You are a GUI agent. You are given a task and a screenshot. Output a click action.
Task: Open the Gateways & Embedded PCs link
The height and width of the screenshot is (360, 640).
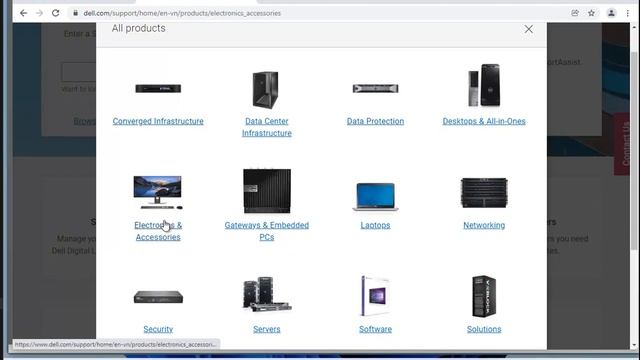(267, 231)
